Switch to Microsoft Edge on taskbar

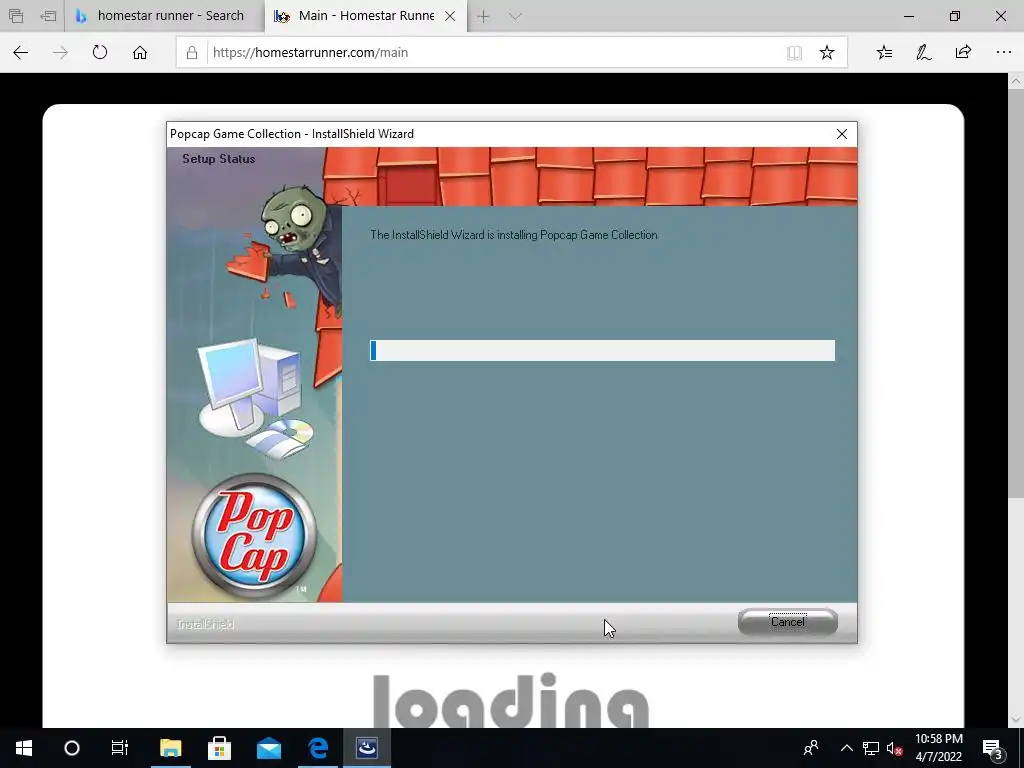318,748
